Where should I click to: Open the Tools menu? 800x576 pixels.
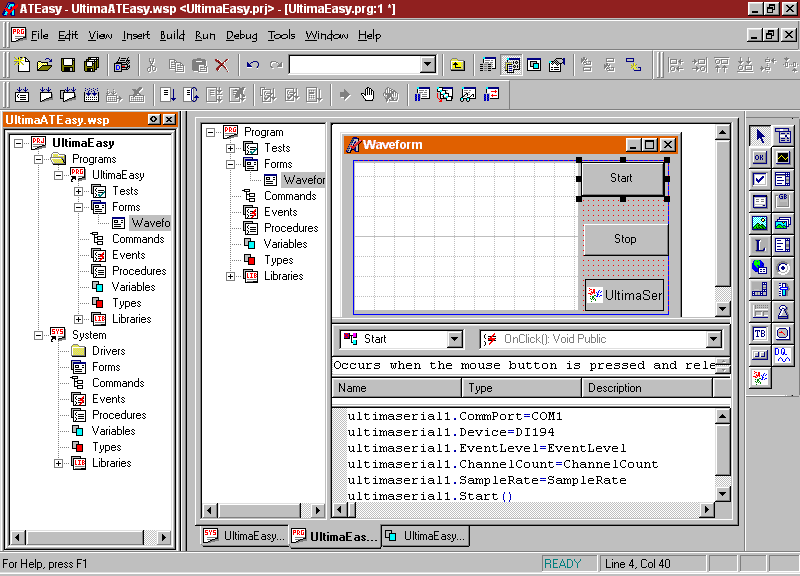281,35
